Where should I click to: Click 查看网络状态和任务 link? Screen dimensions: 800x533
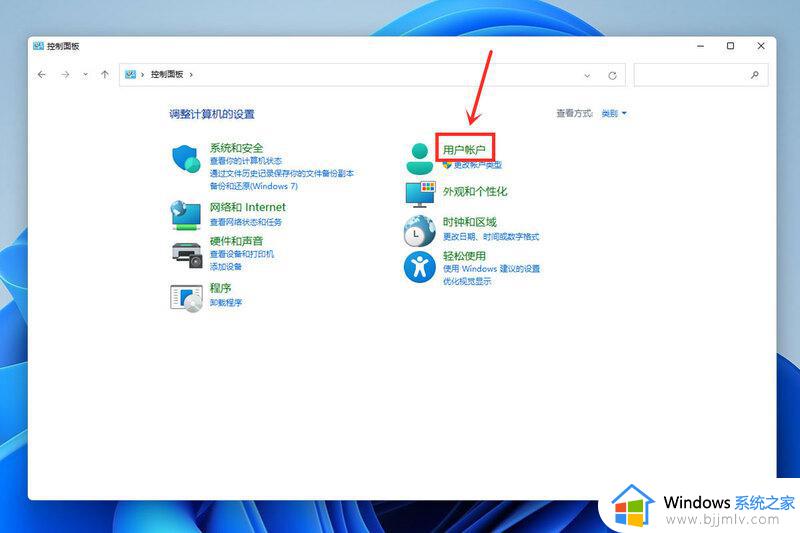click(246, 222)
